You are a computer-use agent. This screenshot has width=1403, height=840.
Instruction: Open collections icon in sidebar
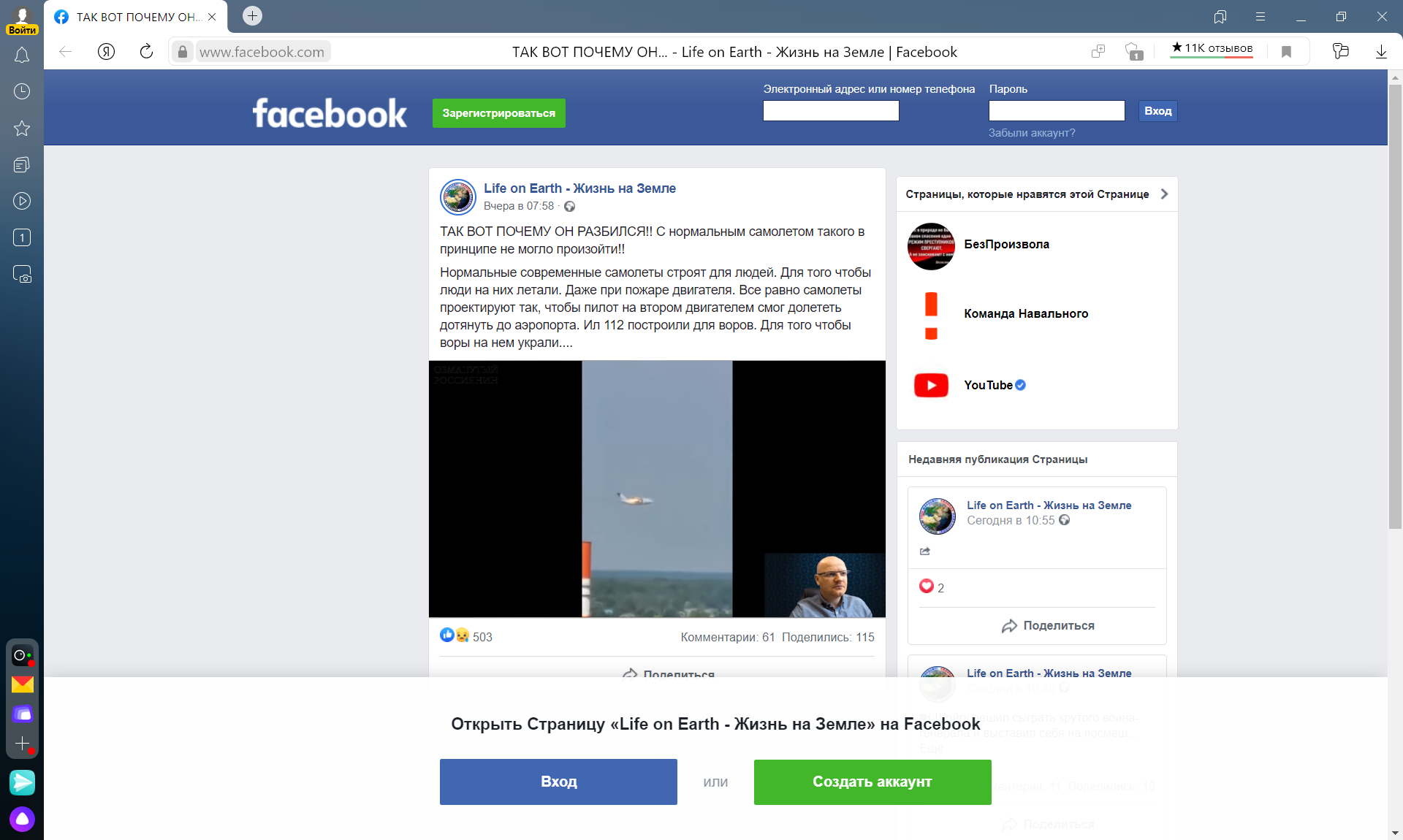coord(22,165)
